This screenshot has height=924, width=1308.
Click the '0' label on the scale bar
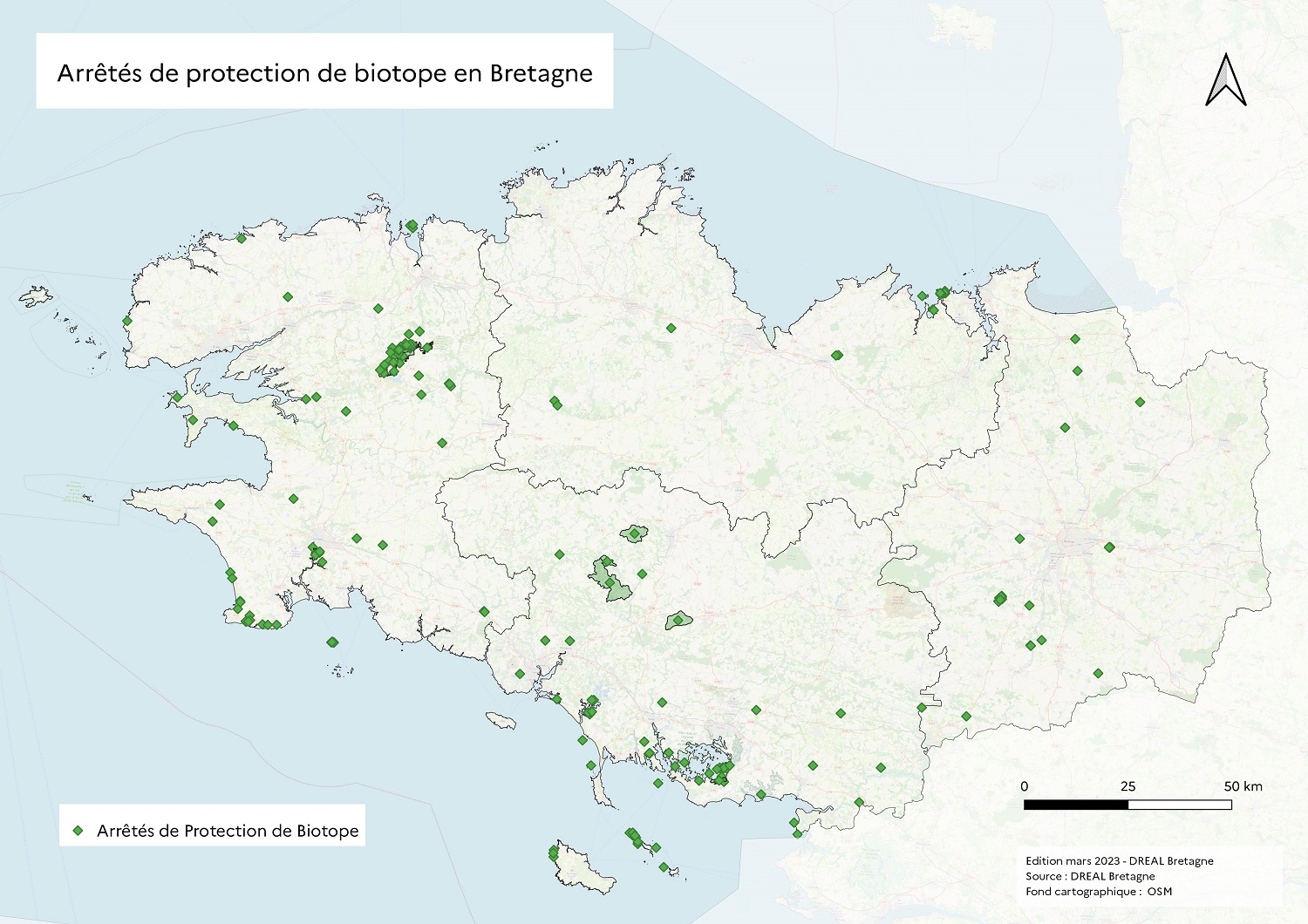pyautogui.click(x=1025, y=786)
